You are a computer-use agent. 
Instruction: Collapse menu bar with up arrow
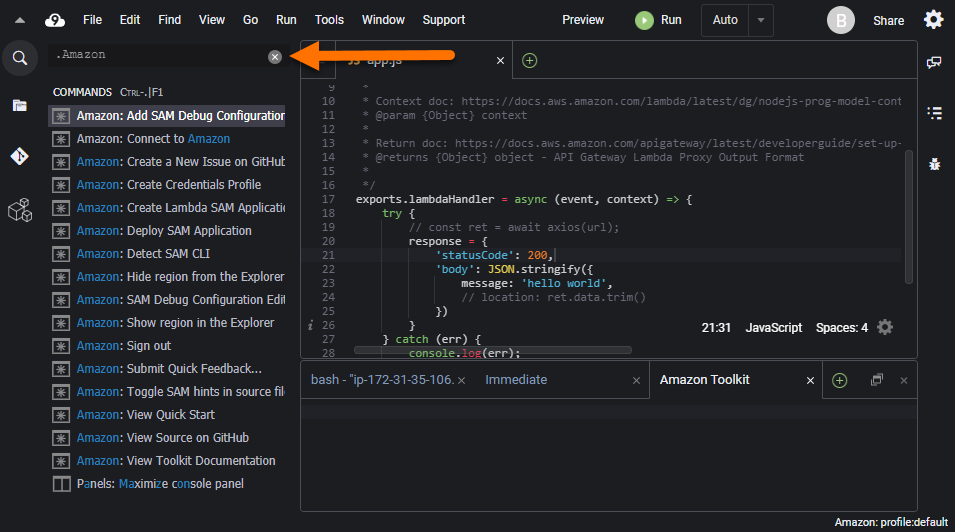coord(20,20)
